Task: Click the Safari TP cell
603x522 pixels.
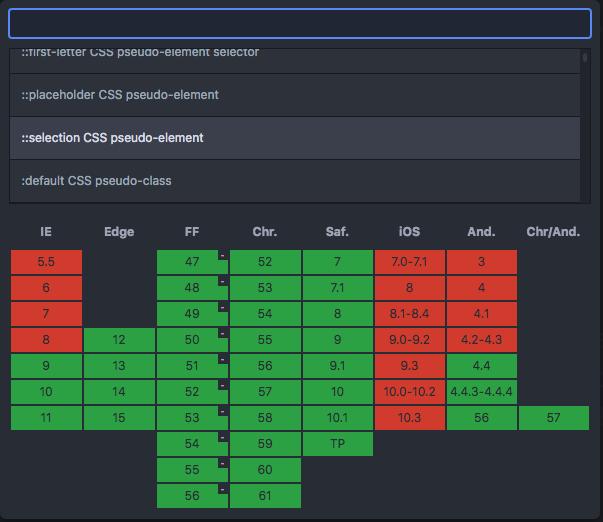Action: 338,444
